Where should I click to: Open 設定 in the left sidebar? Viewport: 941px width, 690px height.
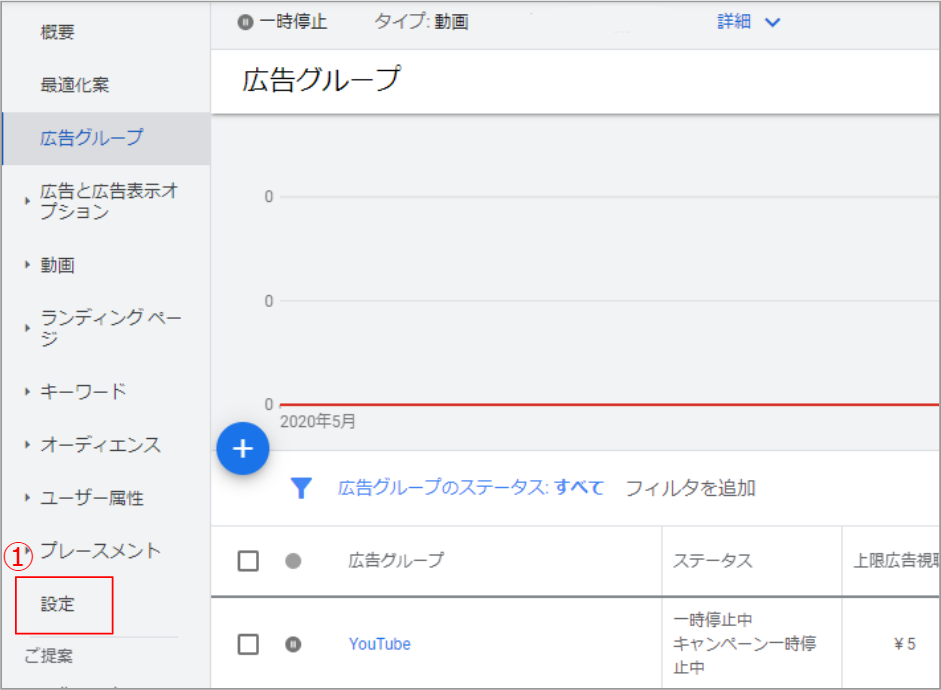coord(58,604)
